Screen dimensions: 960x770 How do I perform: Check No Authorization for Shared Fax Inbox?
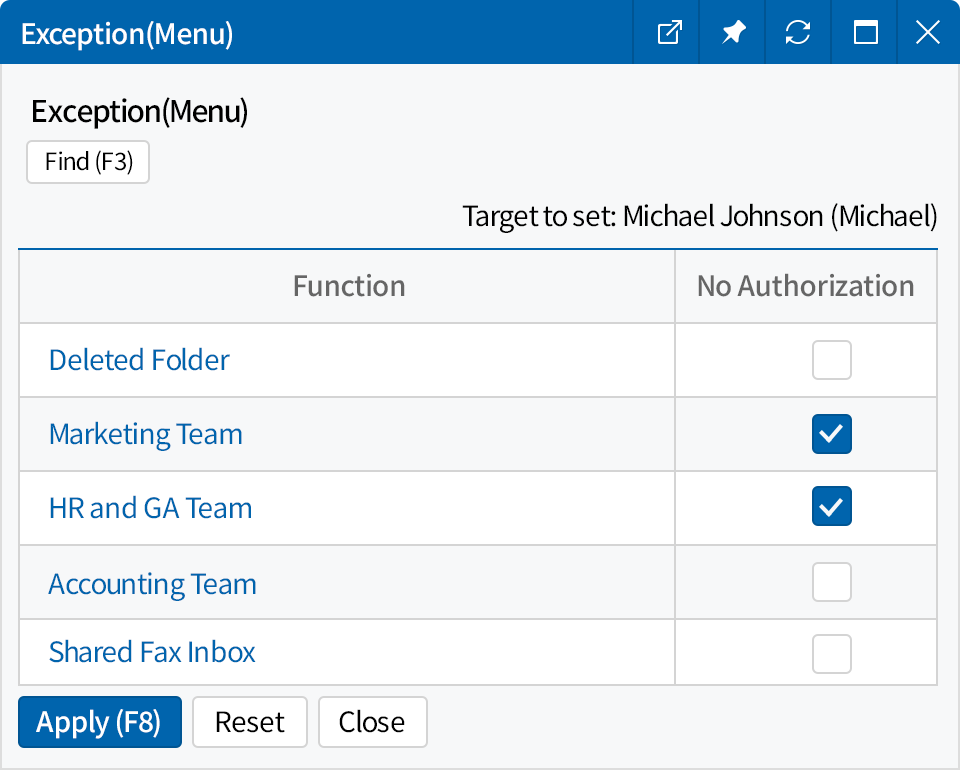[831, 654]
